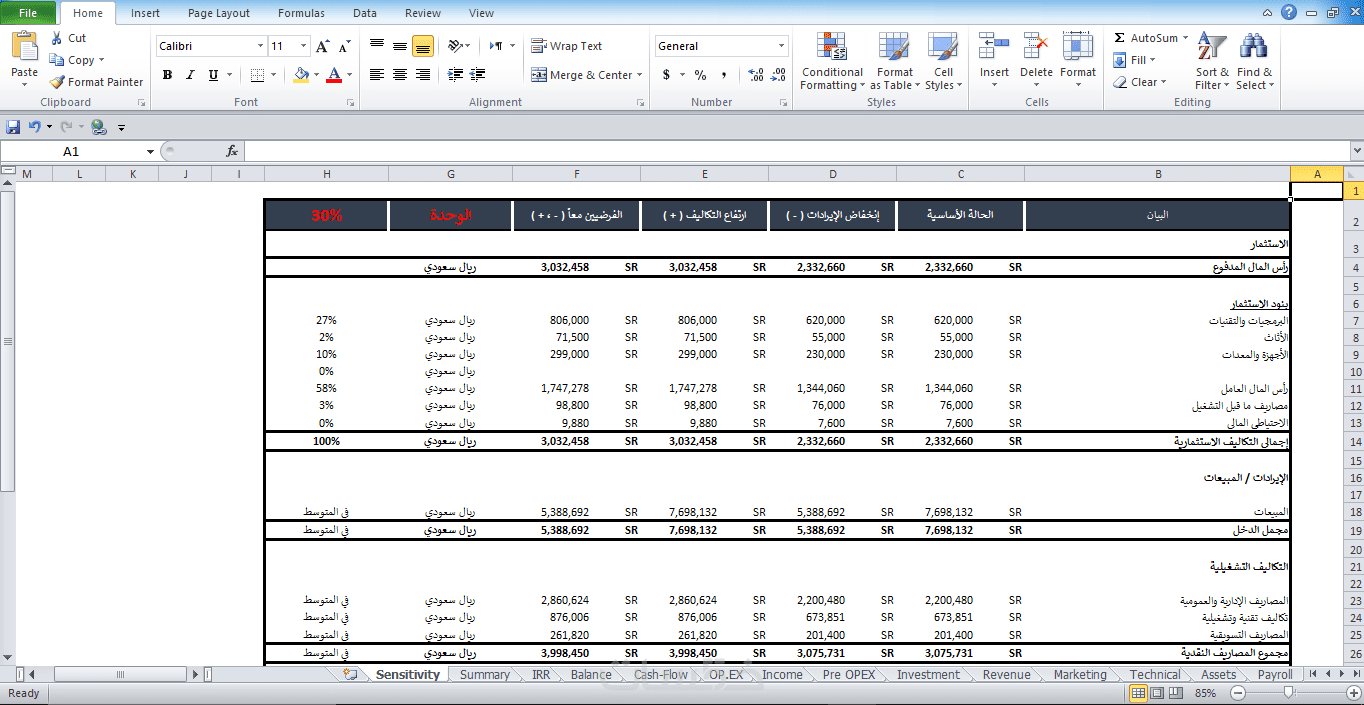This screenshot has width=1364, height=705.
Task: Switch to Page Layout view in status bar
Action: click(1157, 692)
